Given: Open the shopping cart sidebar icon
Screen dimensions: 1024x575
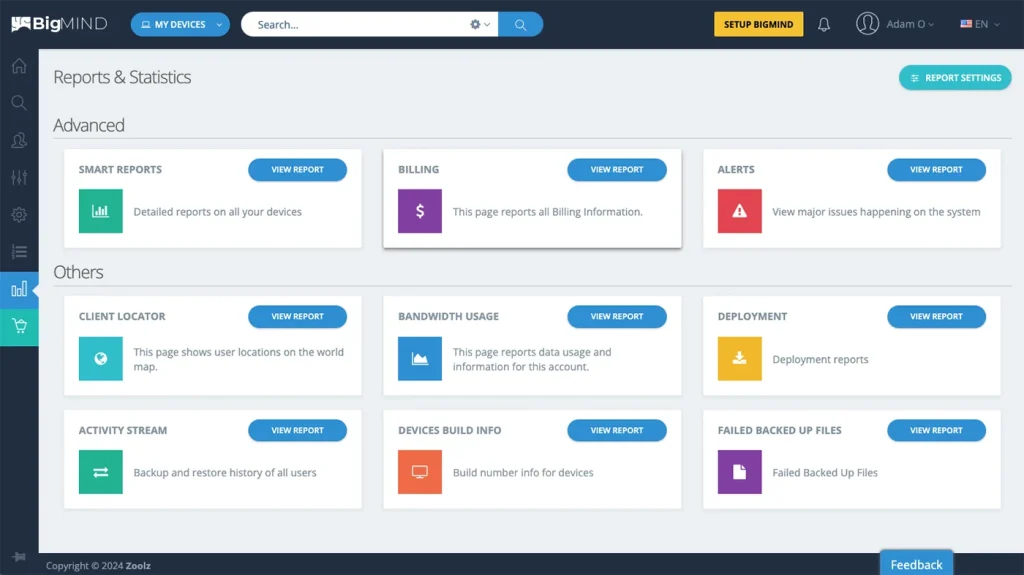Looking at the screenshot, I should pyautogui.click(x=19, y=327).
